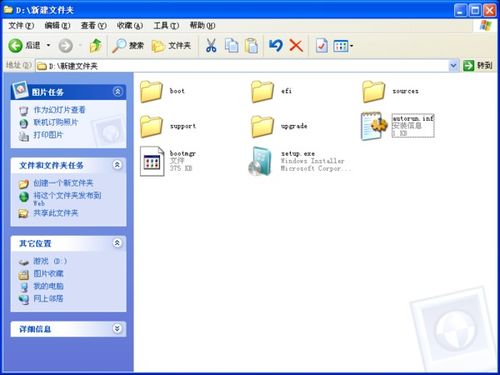
Task: Open the 查看(V) menu
Action: click(93, 25)
